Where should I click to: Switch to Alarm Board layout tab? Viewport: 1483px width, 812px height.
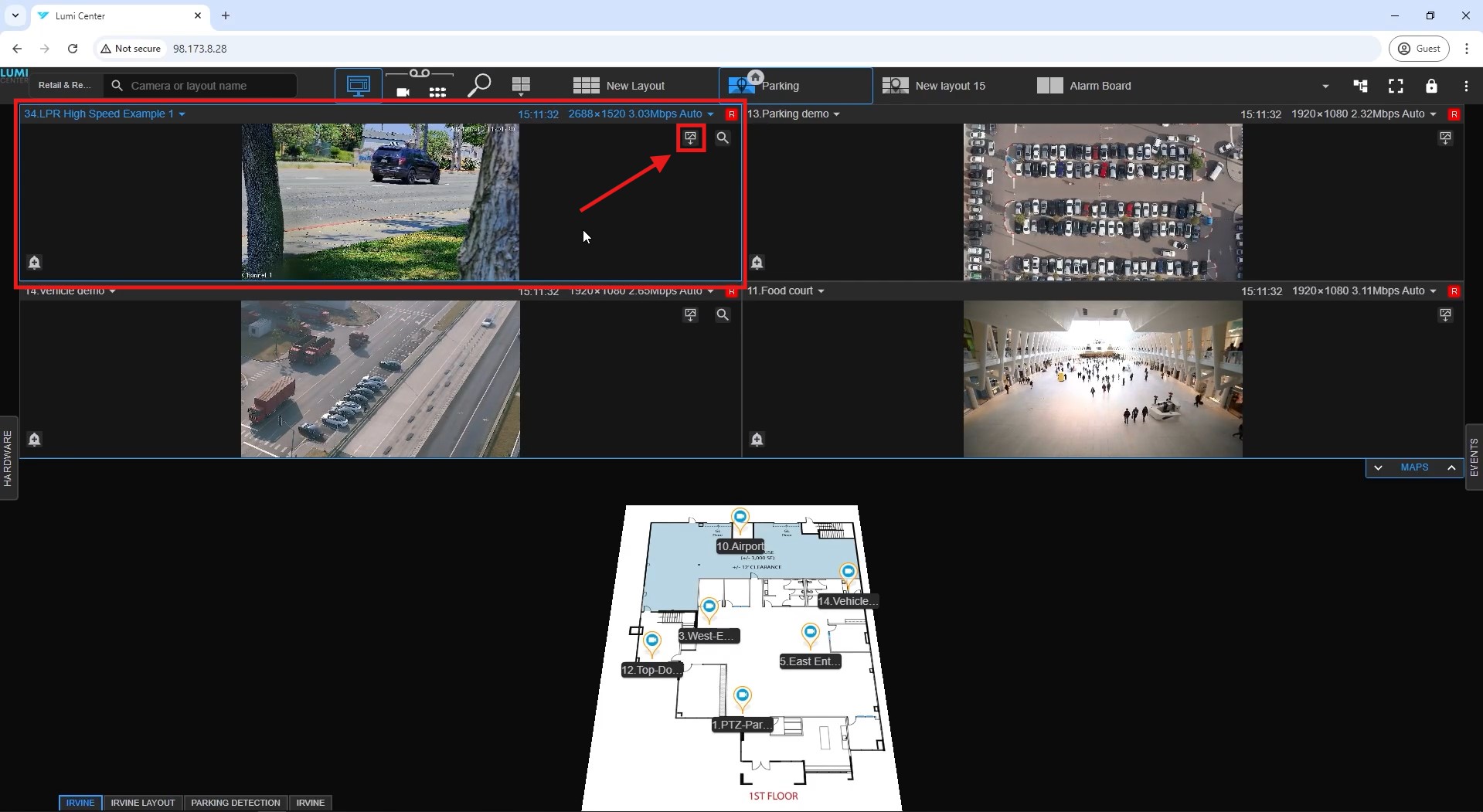(x=1084, y=86)
